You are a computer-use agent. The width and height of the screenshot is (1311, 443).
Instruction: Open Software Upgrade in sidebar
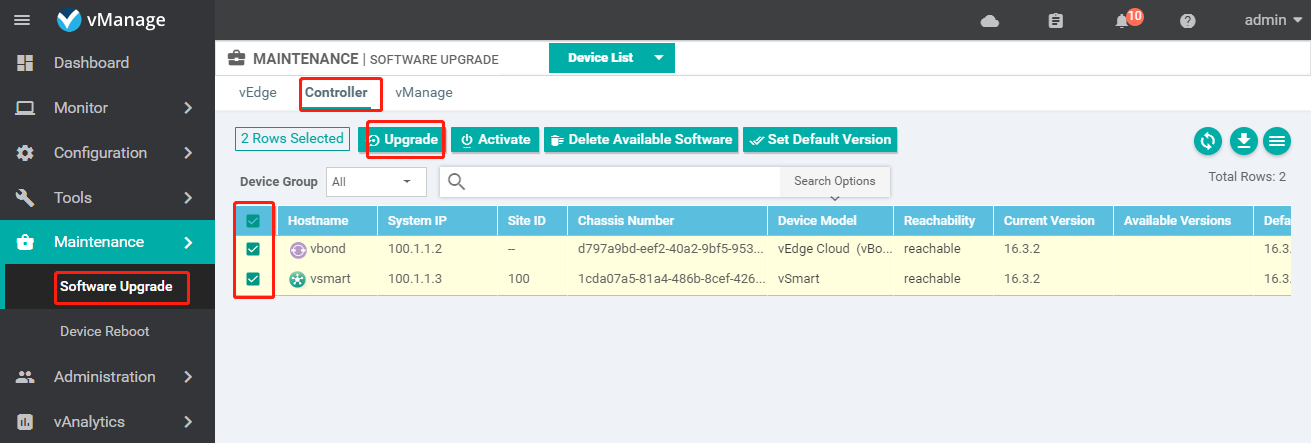[116, 287]
